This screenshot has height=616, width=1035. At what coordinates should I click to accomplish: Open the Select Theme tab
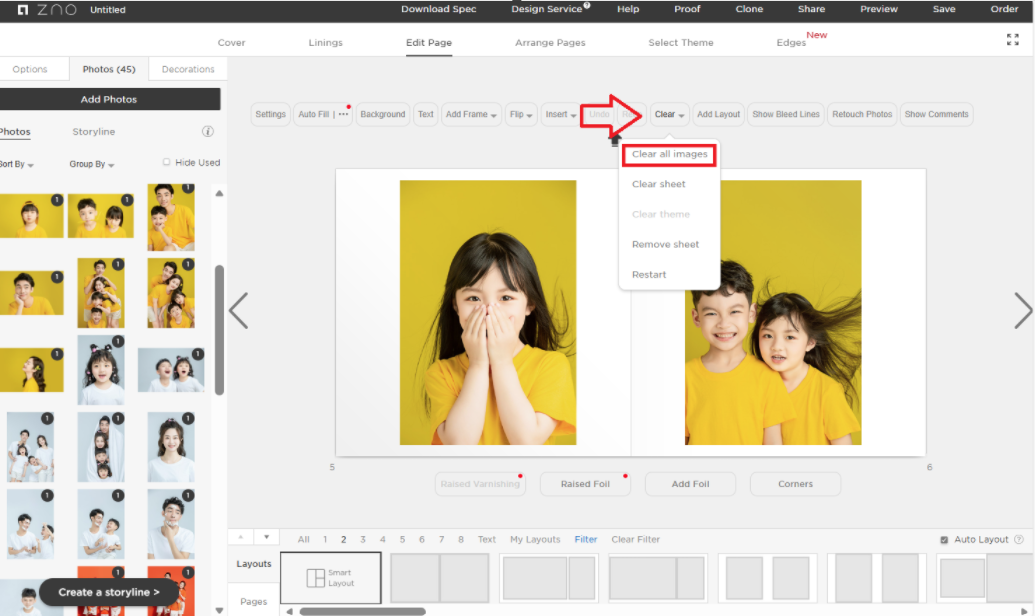tap(681, 42)
